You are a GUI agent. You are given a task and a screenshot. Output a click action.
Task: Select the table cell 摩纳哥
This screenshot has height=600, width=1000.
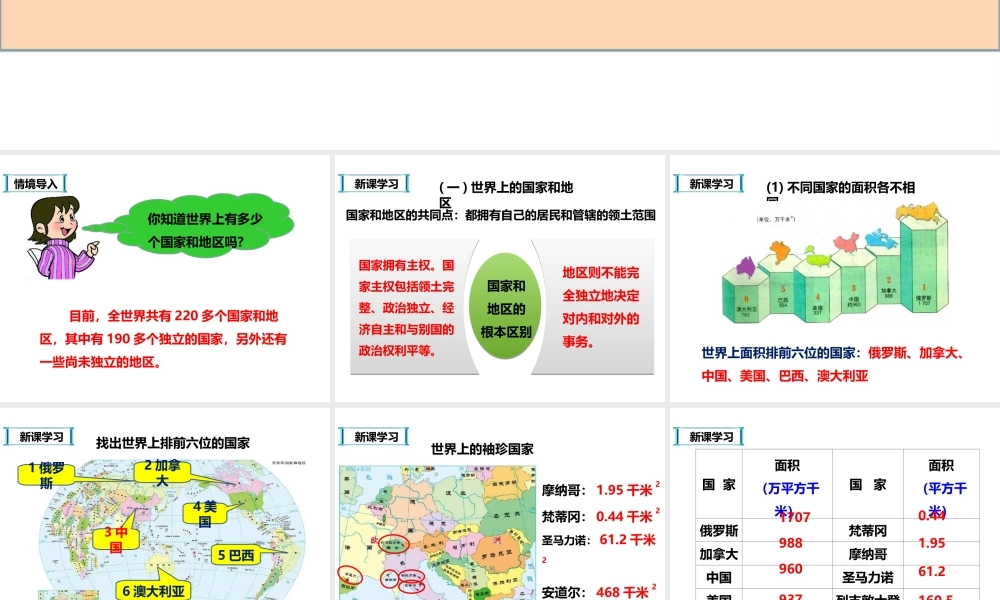867,554
